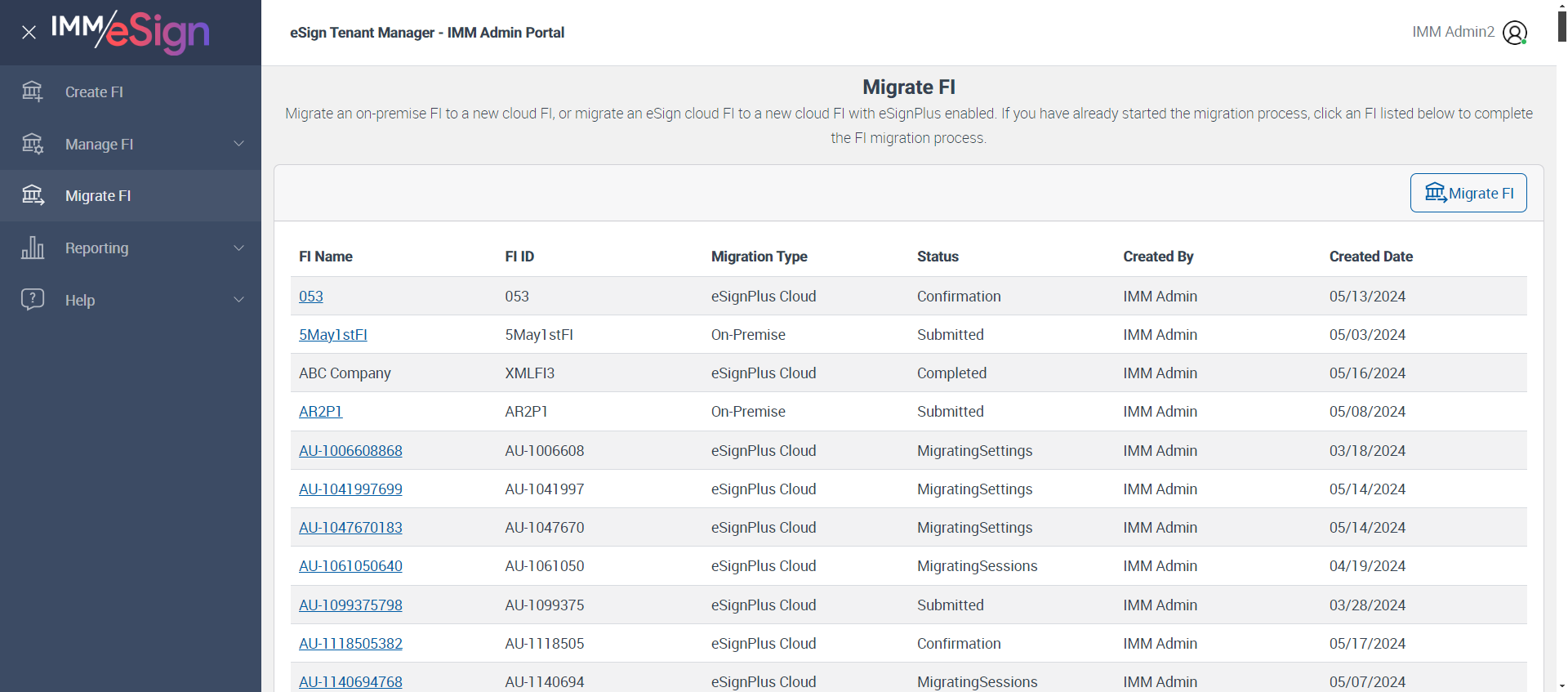Click Submitted status in the AR2P1 row

pos(951,412)
